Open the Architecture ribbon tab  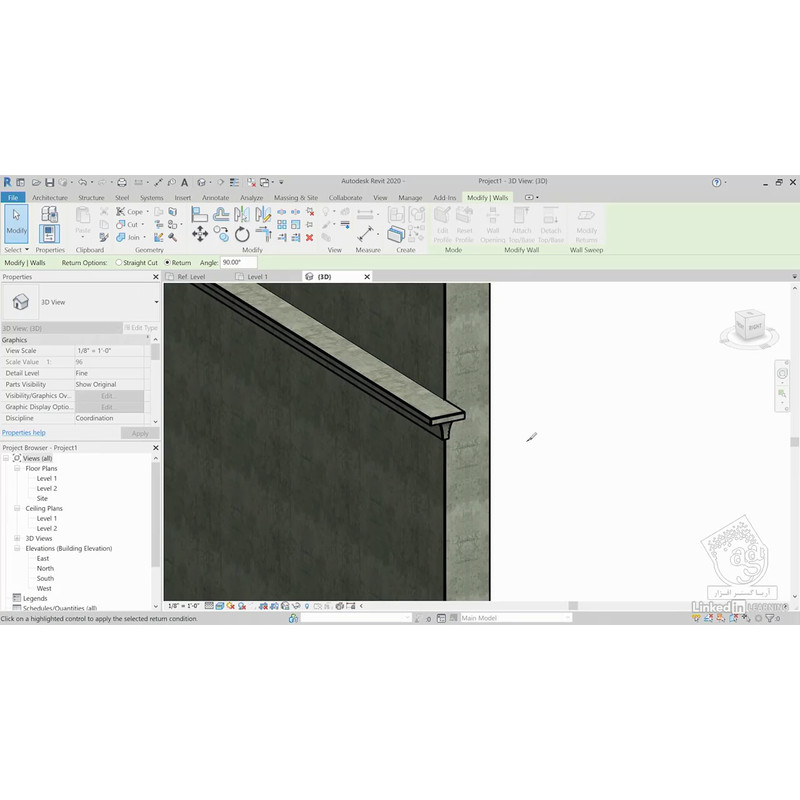49,198
